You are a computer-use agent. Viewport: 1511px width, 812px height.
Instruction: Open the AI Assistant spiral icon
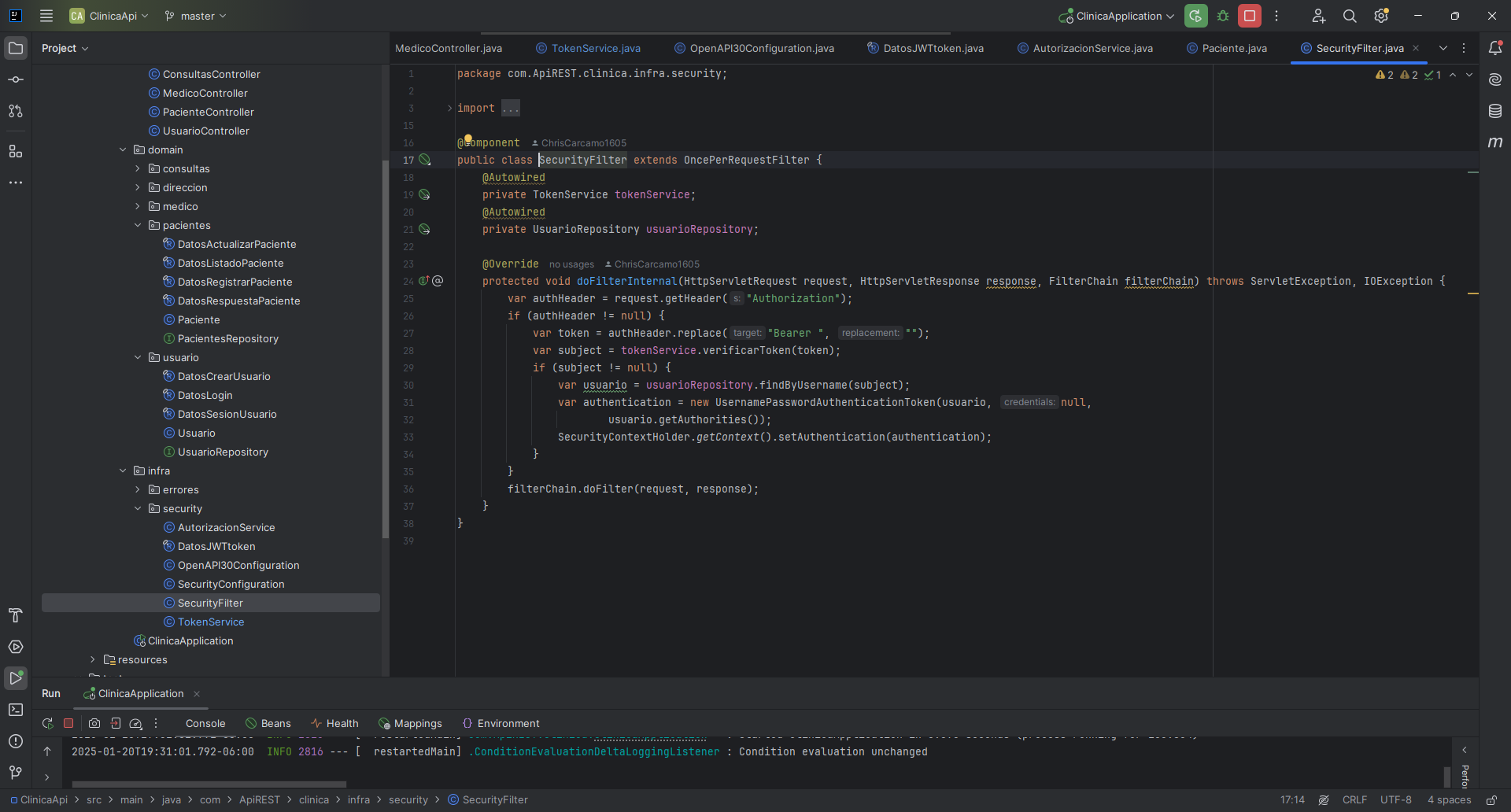click(1495, 79)
